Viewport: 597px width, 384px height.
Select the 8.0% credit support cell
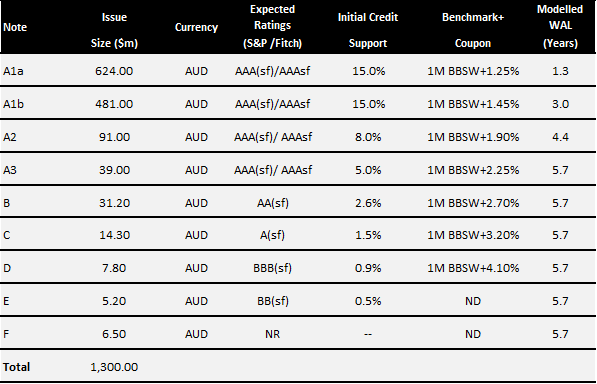pos(368,137)
